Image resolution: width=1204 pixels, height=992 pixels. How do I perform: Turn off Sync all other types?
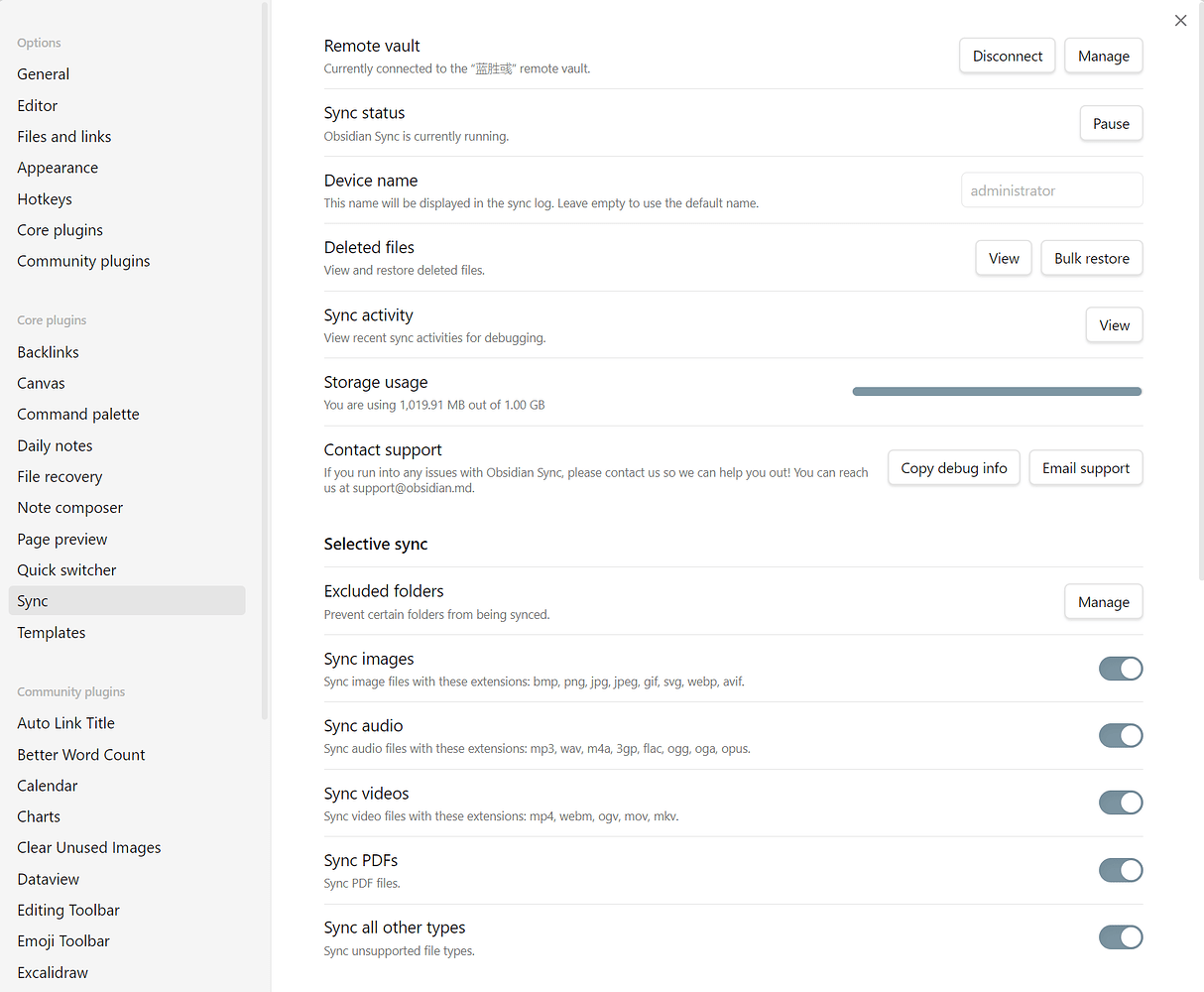[1120, 936]
